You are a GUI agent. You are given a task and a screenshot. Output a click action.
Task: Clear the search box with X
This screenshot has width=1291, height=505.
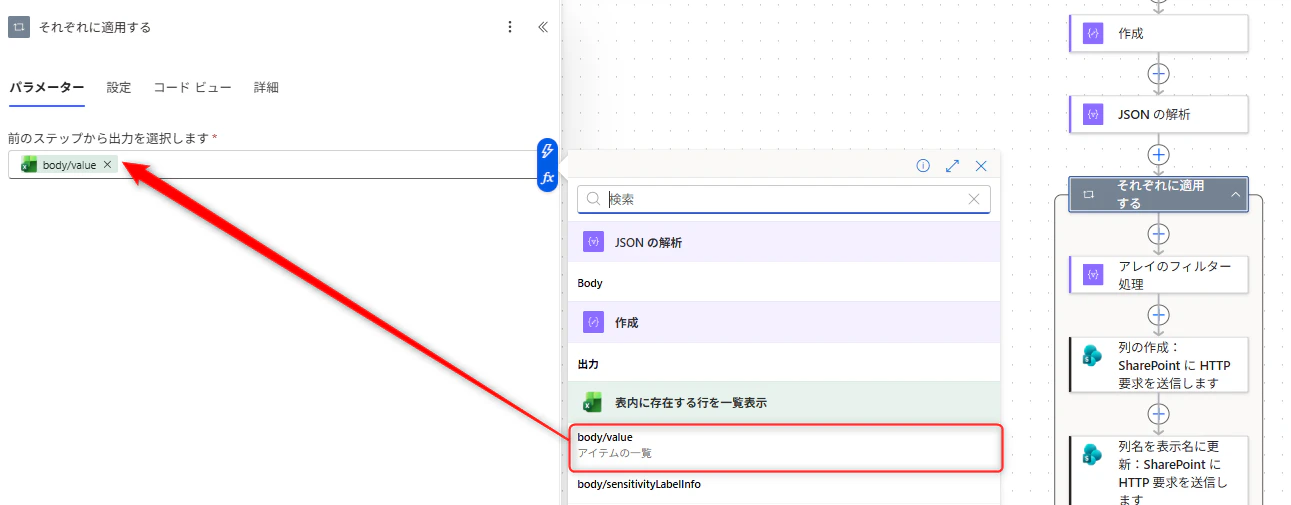pyautogui.click(x=974, y=199)
